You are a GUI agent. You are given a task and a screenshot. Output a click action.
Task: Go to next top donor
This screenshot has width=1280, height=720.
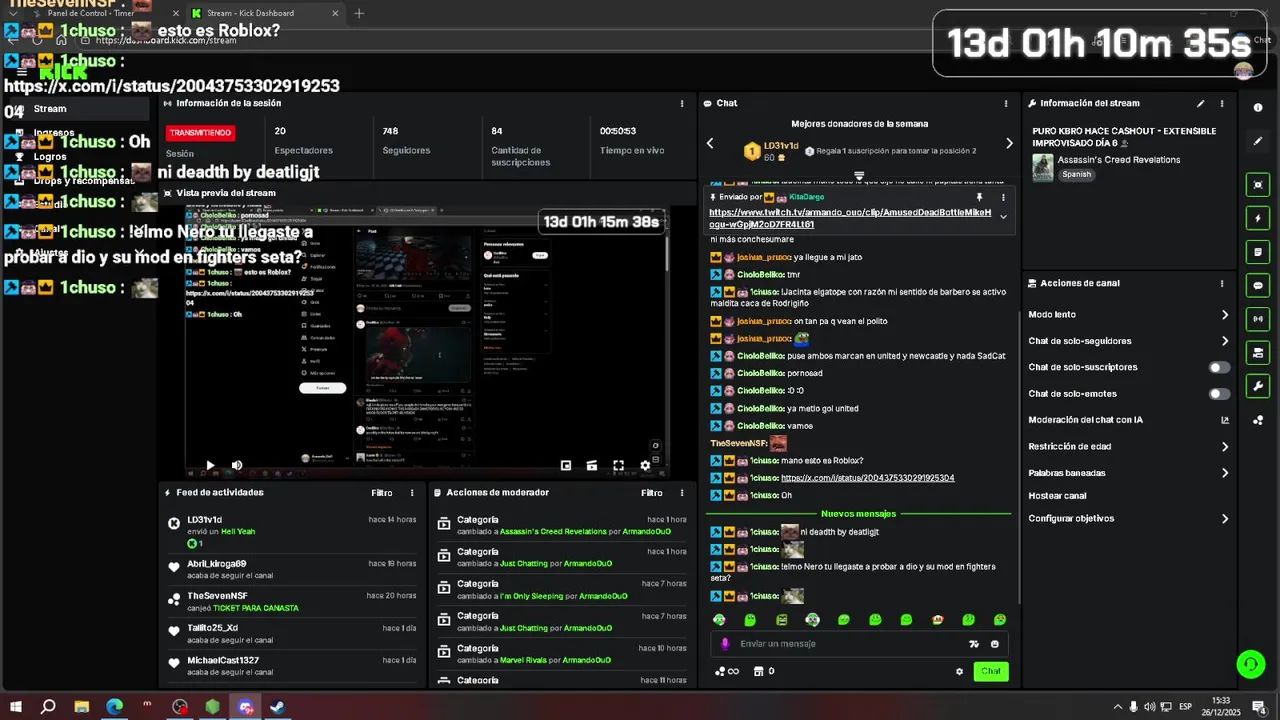[1009, 143]
